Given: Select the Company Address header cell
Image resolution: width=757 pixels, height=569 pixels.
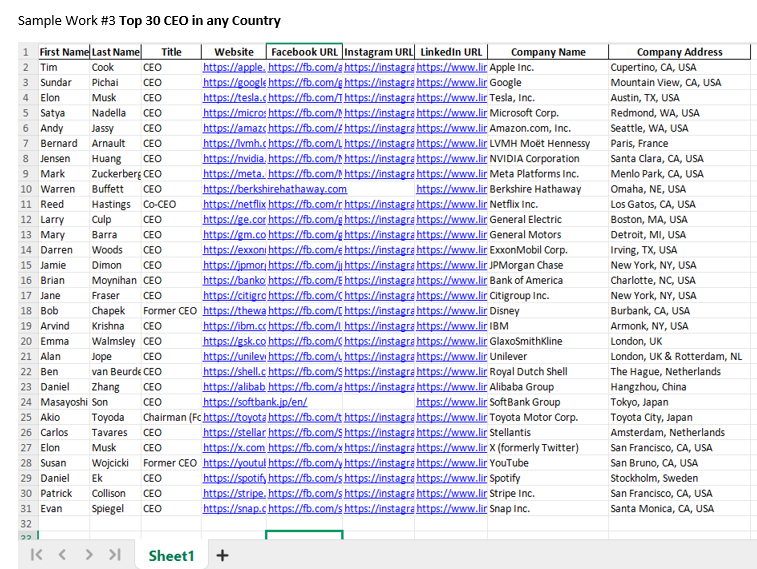Looking at the screenshot, I should coord(679,52).
